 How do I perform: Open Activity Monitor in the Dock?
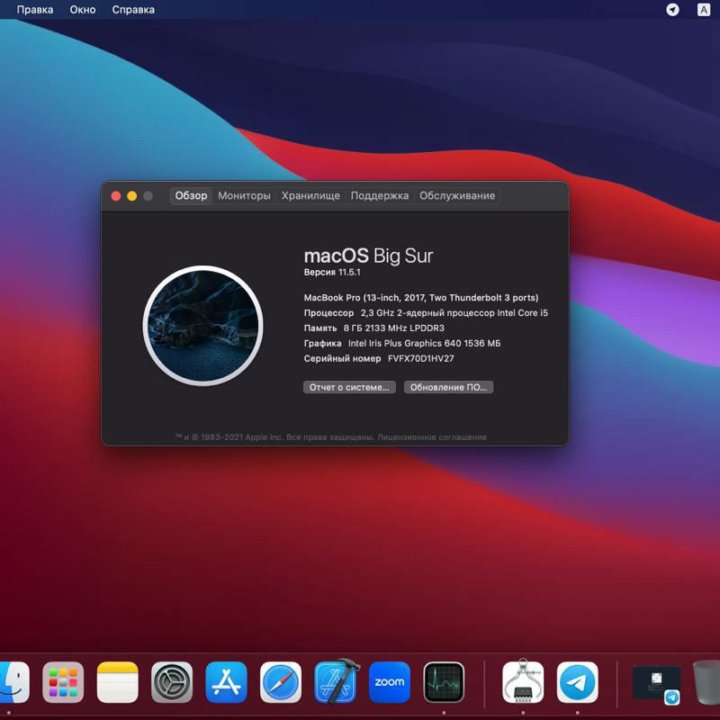[444, 682]
